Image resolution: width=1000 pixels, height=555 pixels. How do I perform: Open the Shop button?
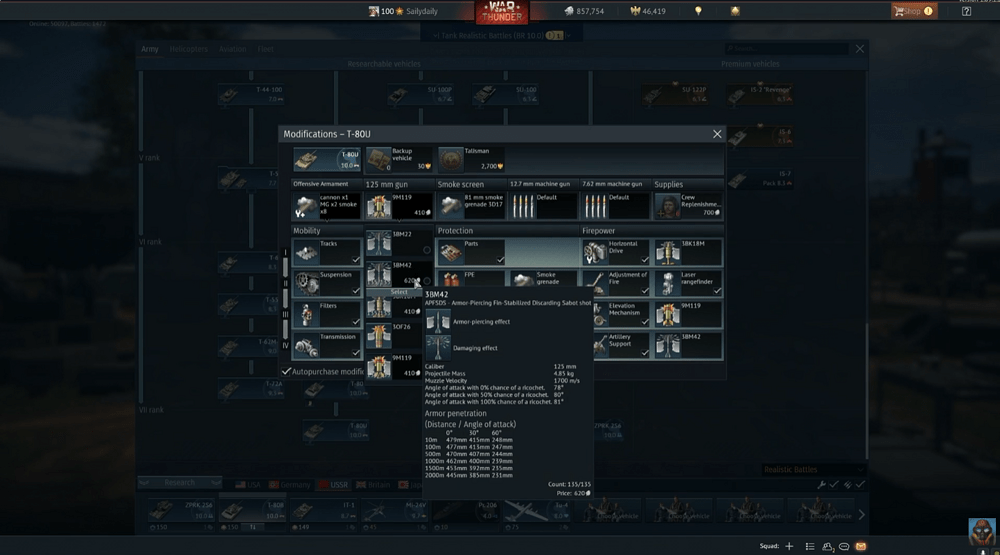[x=913, y=11]
